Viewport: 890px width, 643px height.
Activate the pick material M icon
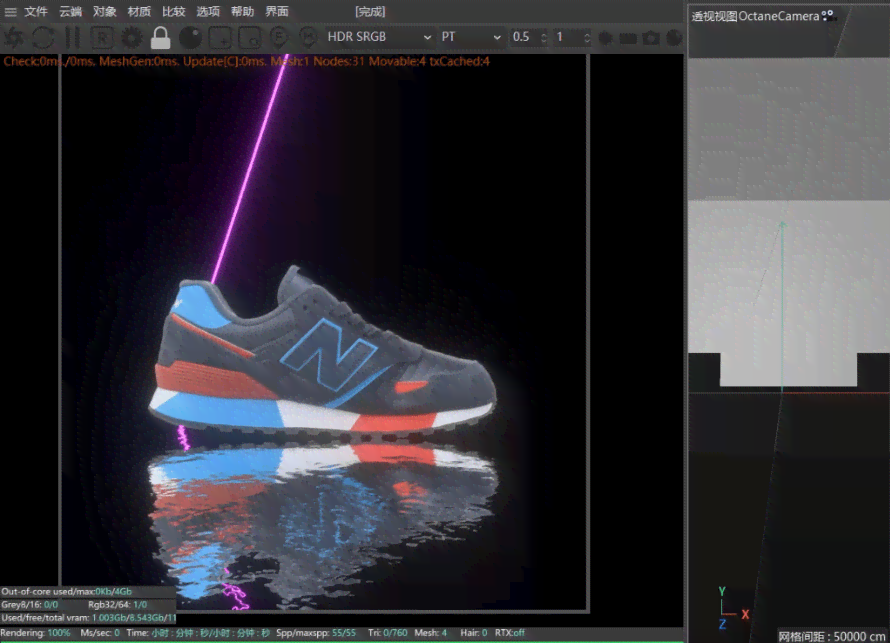tap(308, 37)
